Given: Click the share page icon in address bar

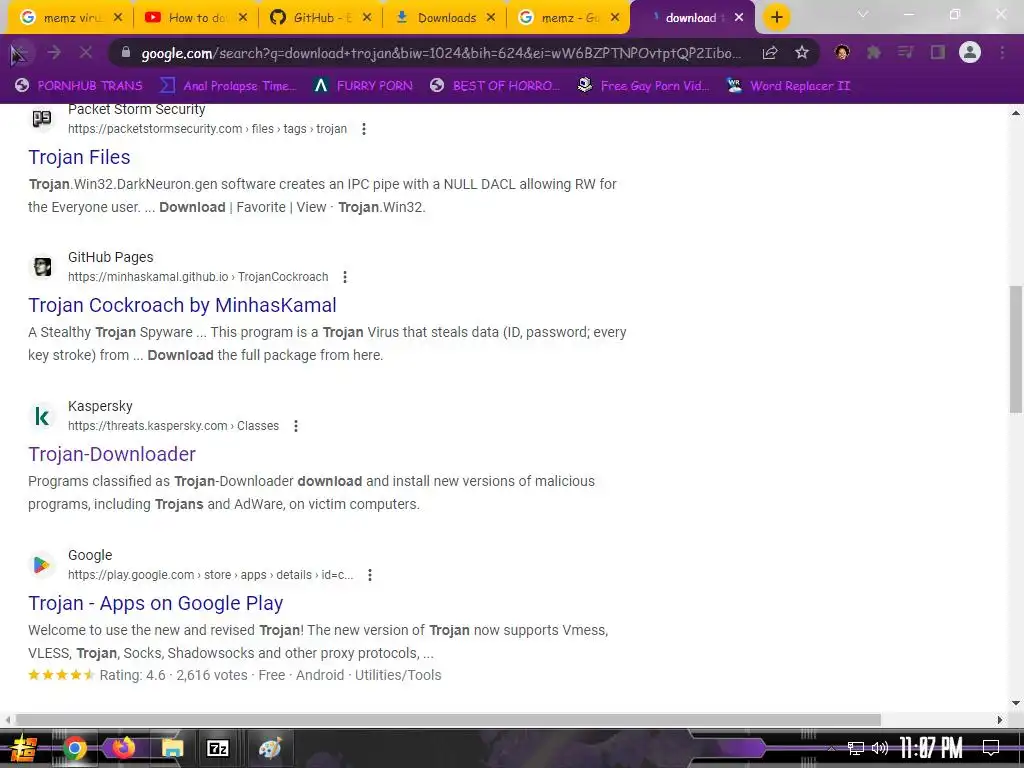Looking at the screenshot, I should [x=770, y=53].
